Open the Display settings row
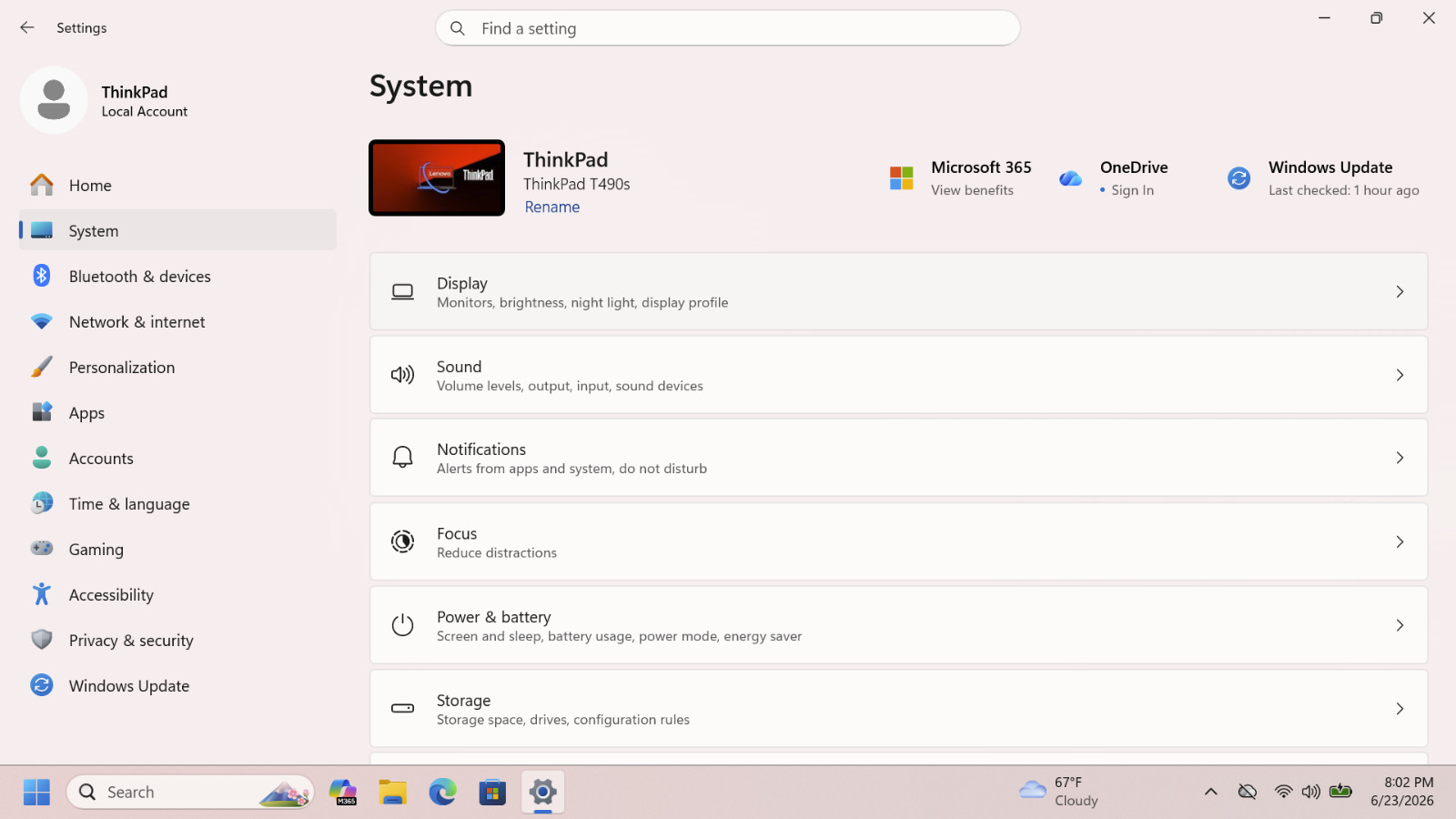This screenshot has width=1456, height=819. pyautogui.click(x=898, y=291)
